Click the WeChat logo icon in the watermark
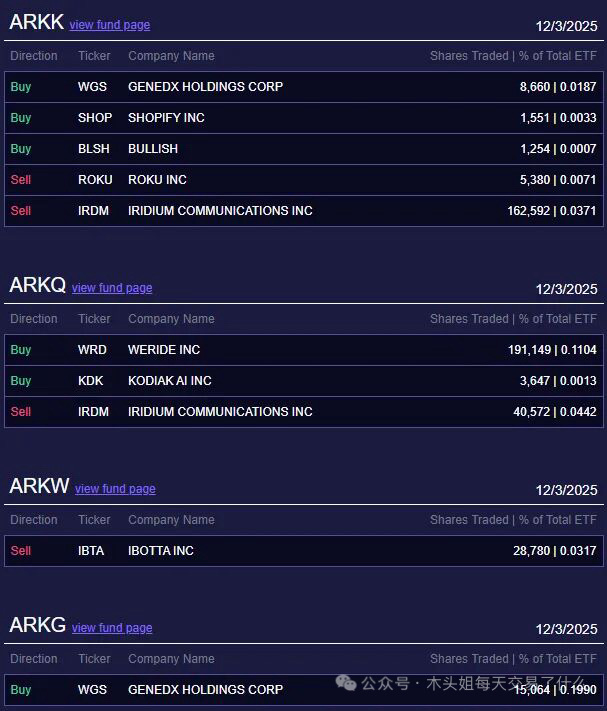Viewport: 607px width, 711px height. [x=346, y=683]
